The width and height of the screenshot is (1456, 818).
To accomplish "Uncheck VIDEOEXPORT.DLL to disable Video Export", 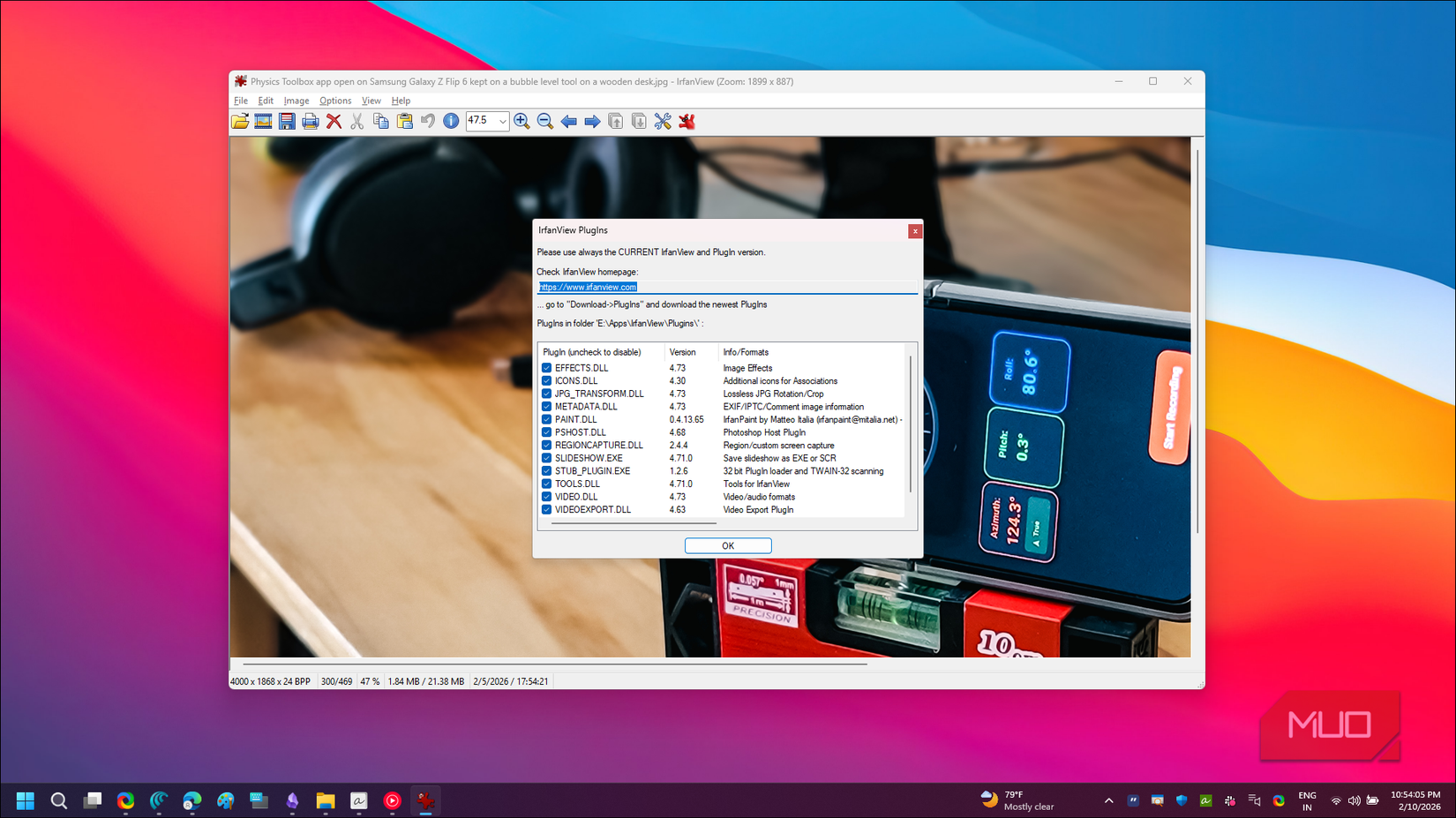I will coord(546,509).
